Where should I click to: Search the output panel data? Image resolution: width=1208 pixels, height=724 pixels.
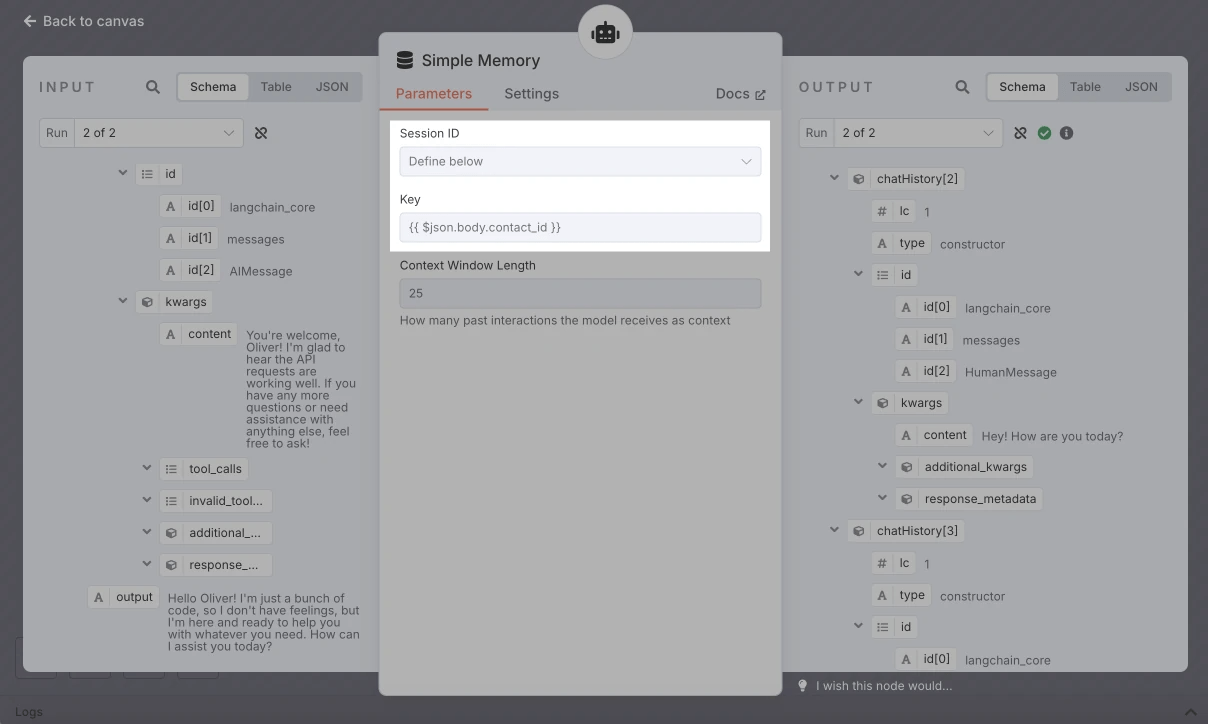click(x=962, y=87)
